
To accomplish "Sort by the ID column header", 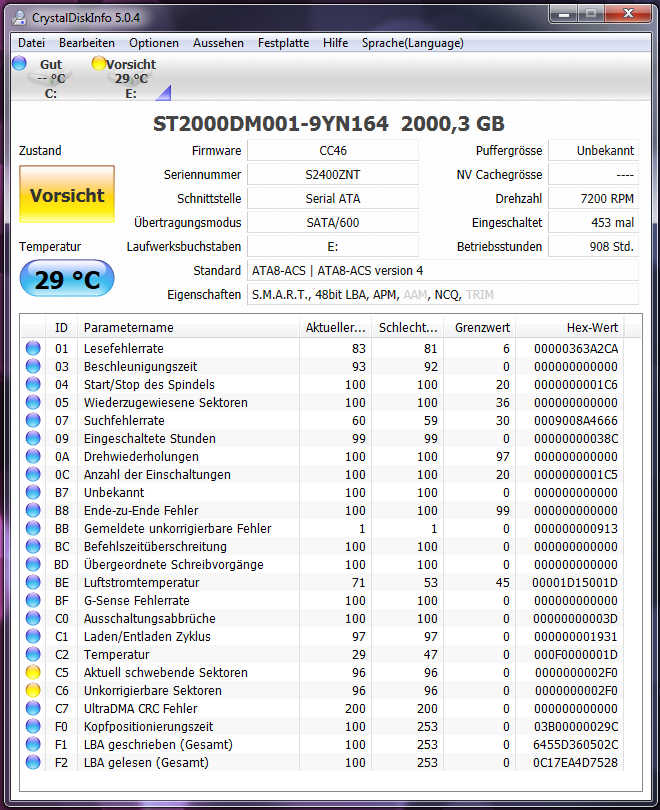I will click(61, 328).
